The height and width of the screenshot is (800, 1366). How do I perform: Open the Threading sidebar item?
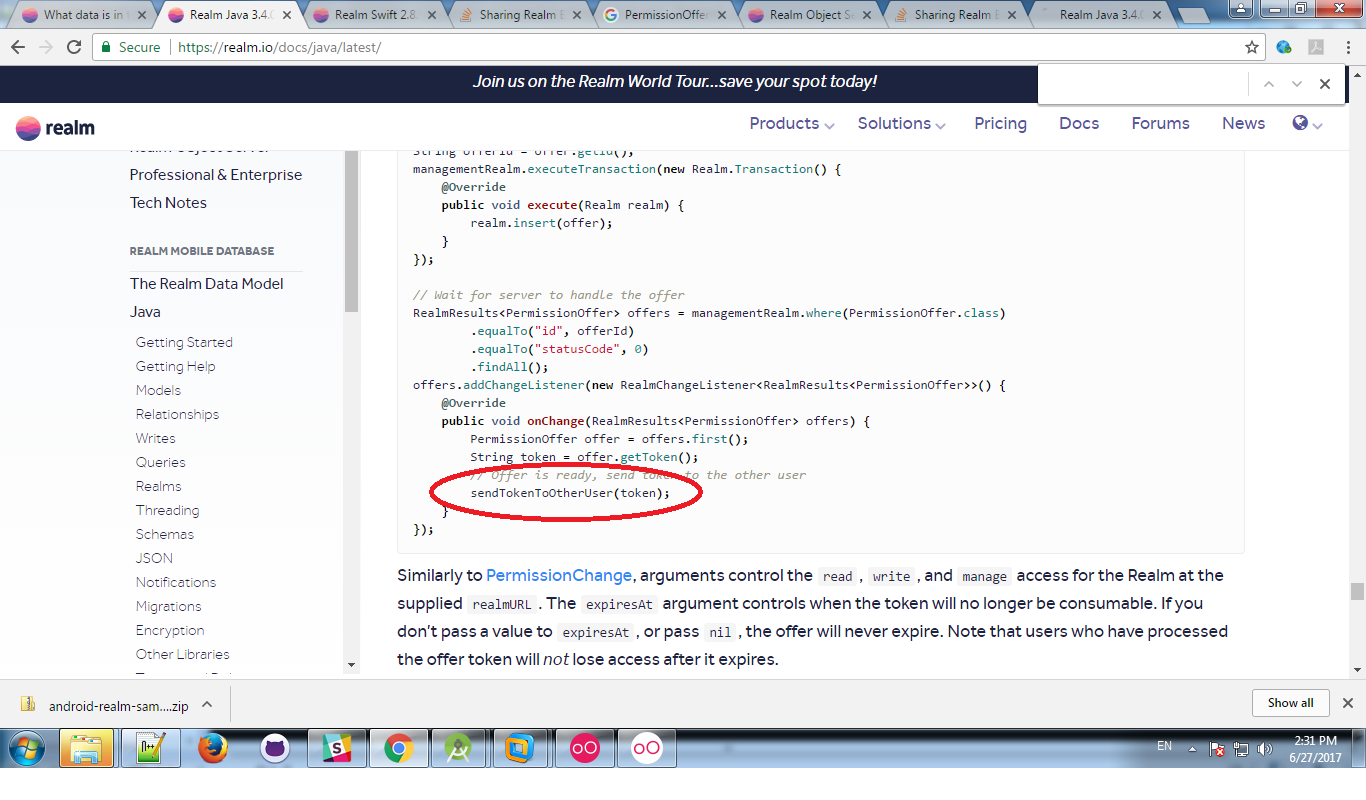tap(167, 510)
